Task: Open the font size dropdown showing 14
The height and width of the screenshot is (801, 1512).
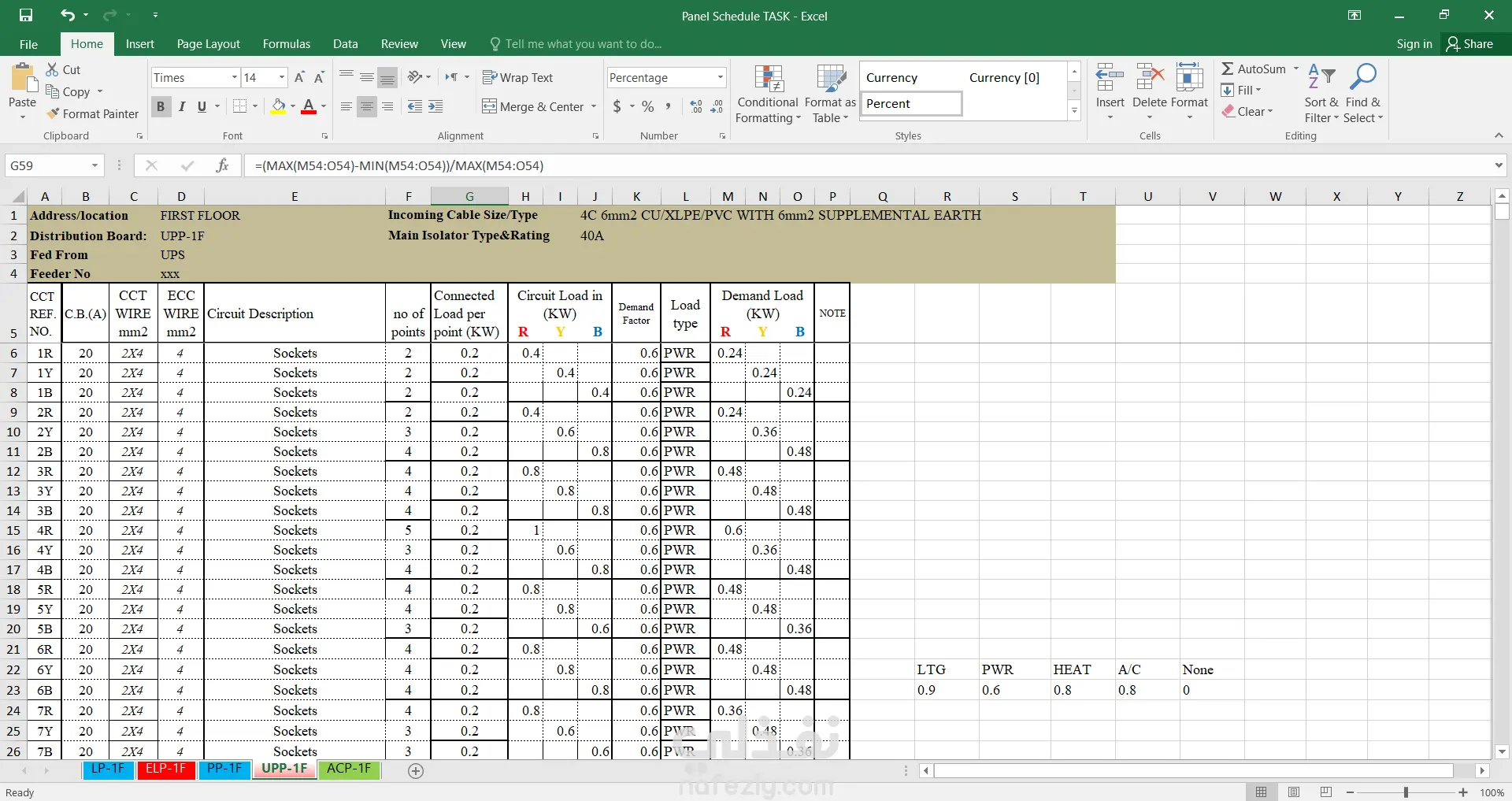Action: [x=282, y=77]
